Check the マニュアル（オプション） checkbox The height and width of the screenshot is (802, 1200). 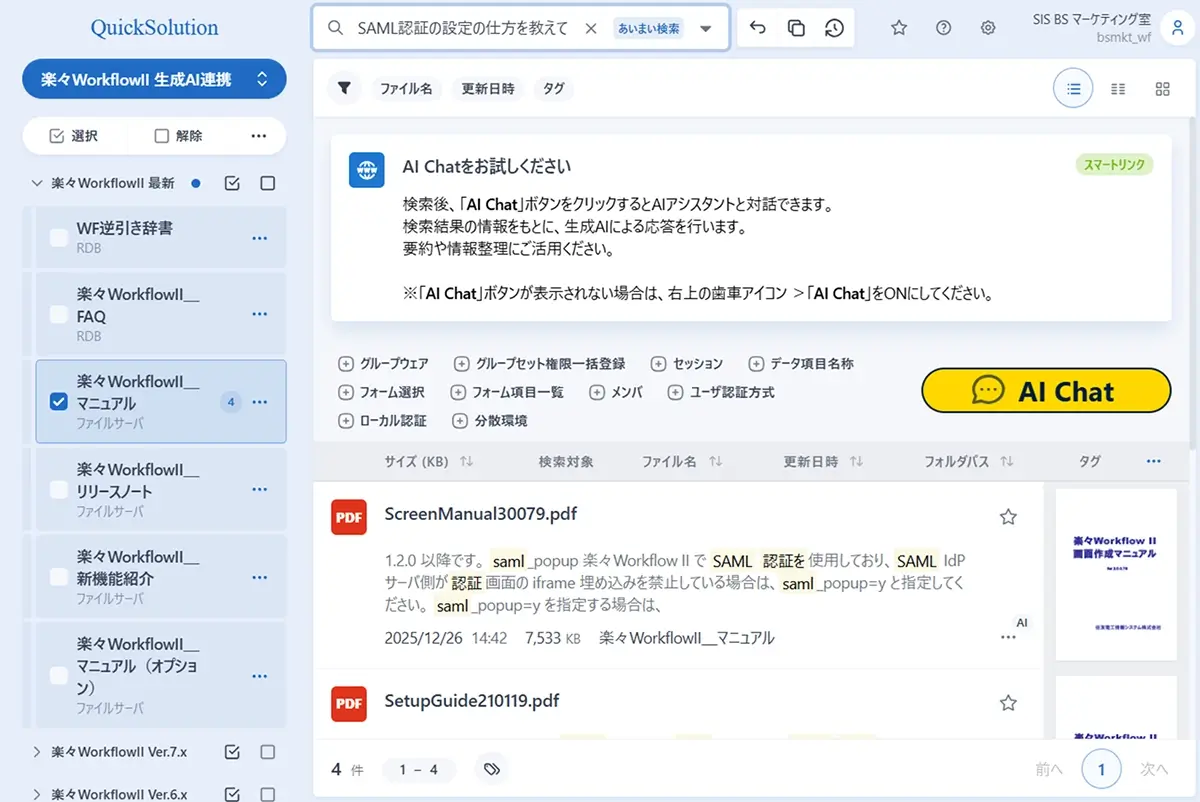[x=59, y=676]
